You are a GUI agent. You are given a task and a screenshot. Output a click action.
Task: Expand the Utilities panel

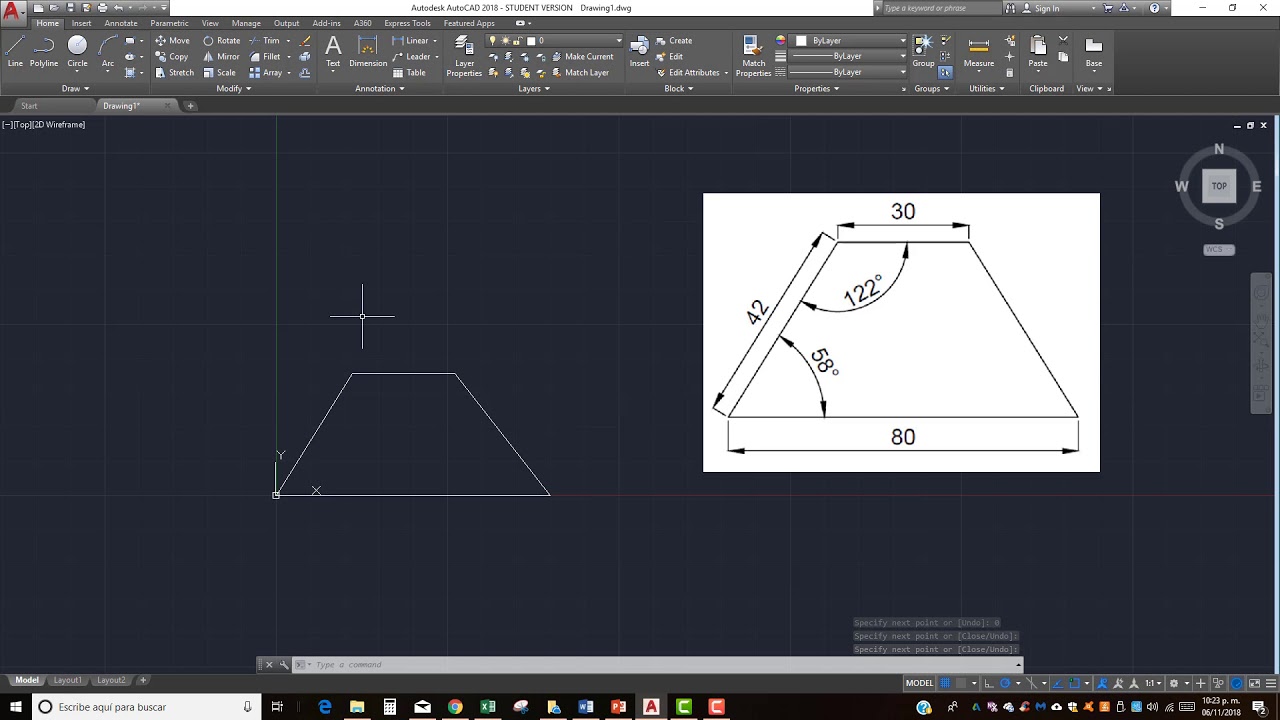pos(986,88)
